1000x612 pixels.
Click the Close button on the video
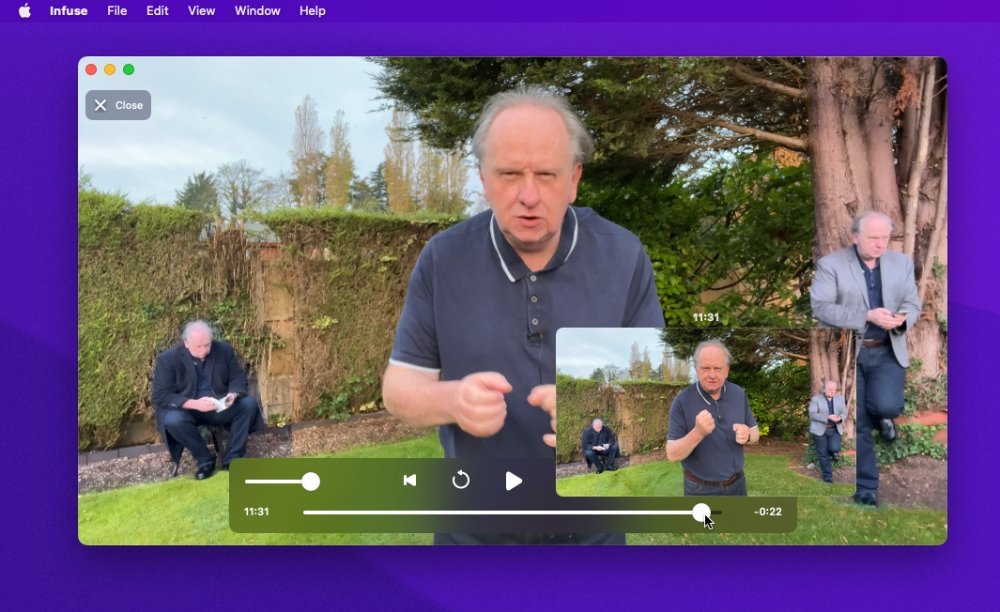tap(118, 105)
